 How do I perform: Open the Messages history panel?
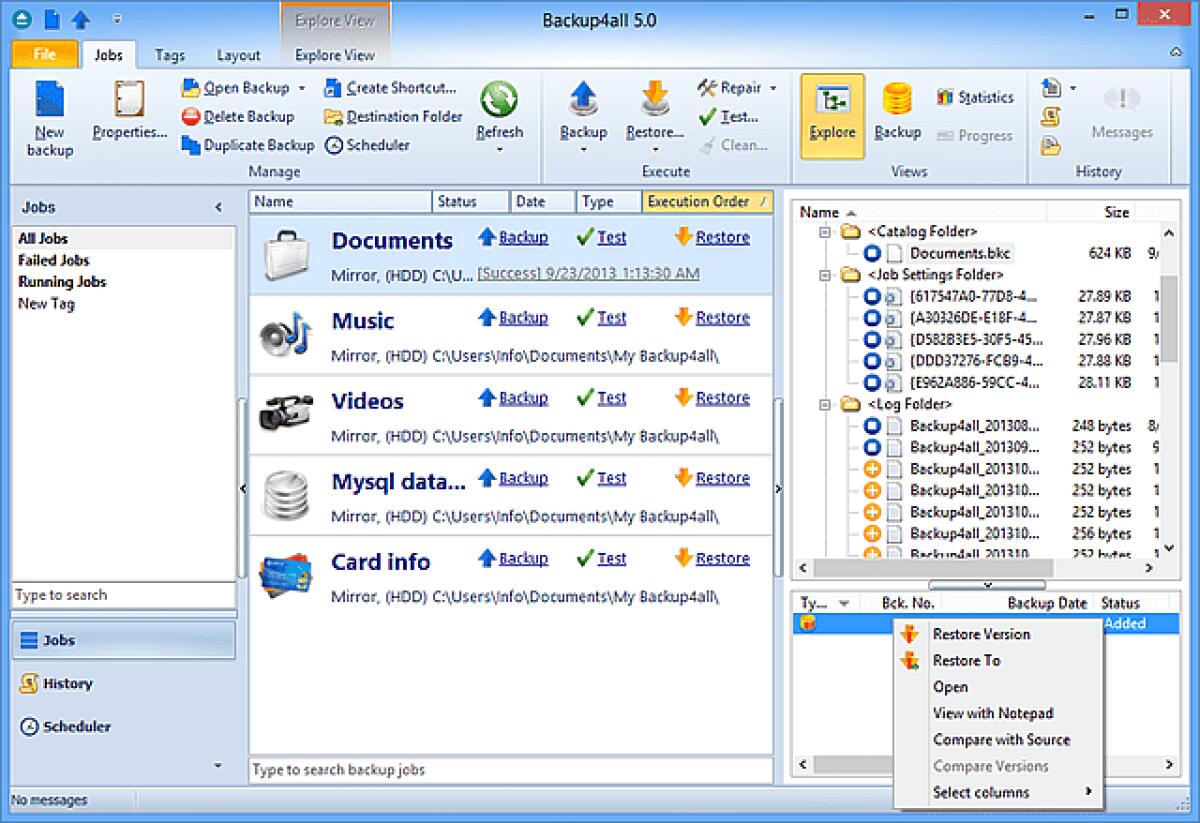1122,113
